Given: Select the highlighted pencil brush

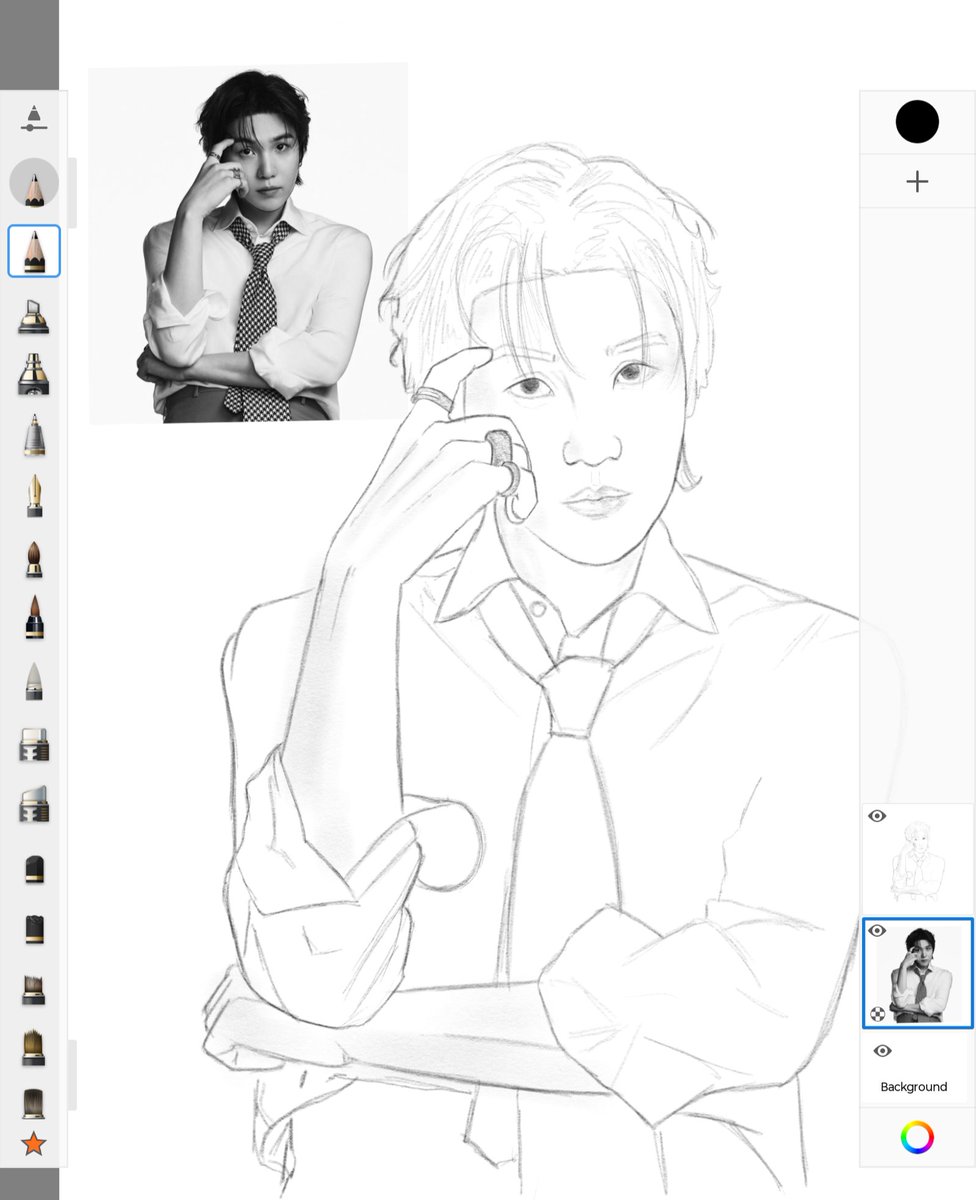Looking at the screenshot, I should click(x=34, y=250).
